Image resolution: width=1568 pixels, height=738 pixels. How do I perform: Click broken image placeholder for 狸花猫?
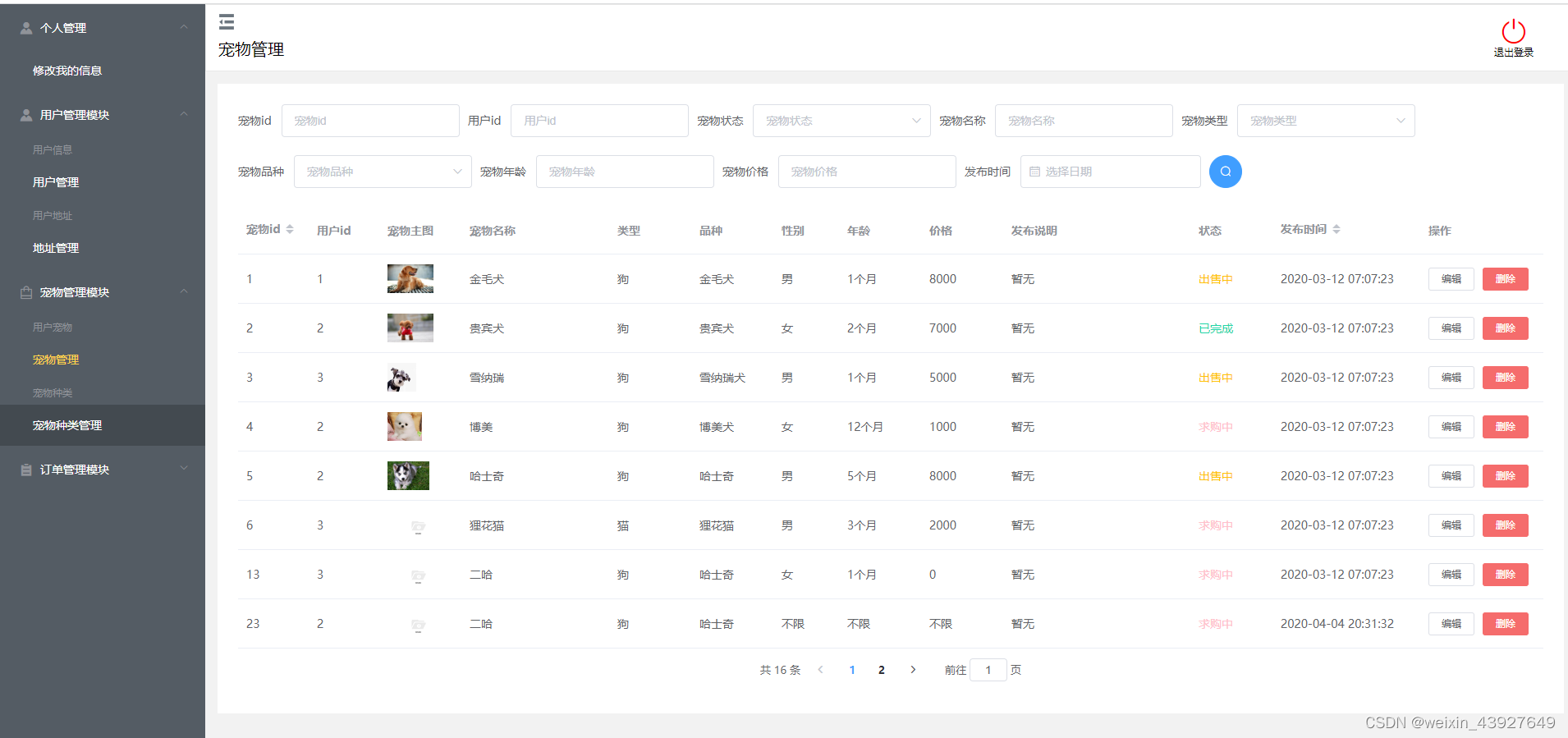tap(418, 526)
